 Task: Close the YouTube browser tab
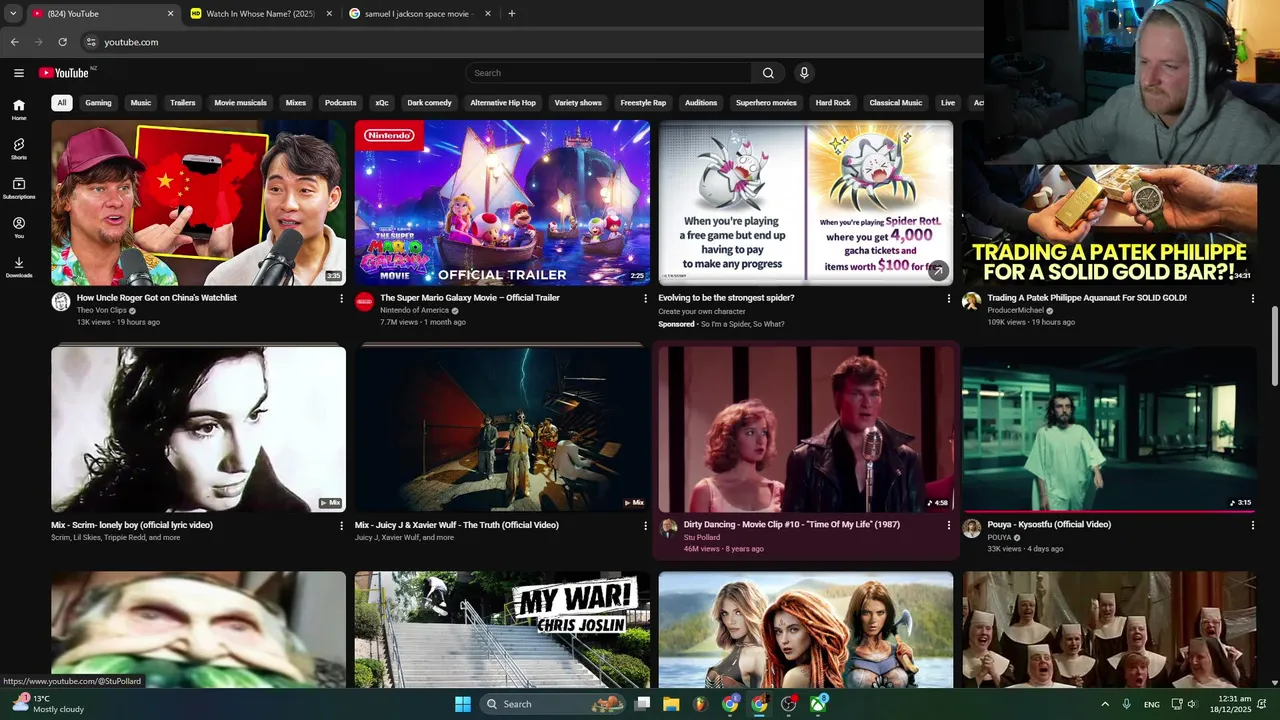pos(170,14)
